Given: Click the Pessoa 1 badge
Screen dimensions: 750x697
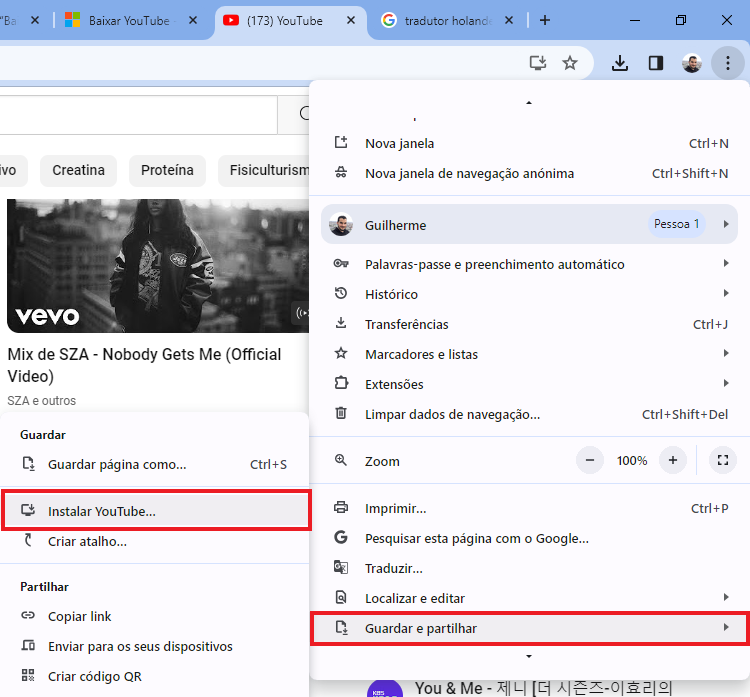Looking at the screenshot, I should (x=676, y=224).
